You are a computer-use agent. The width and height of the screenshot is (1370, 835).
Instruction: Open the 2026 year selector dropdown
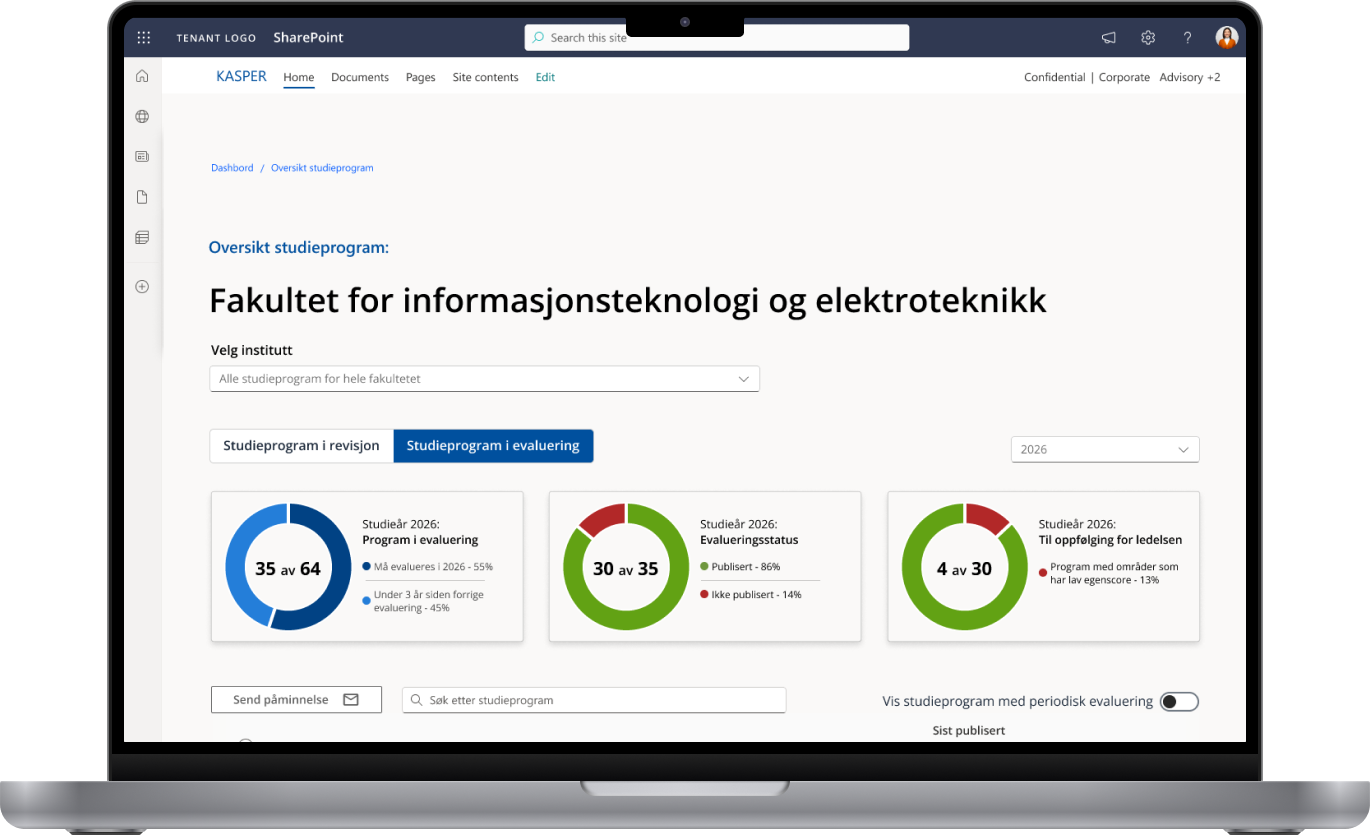(1104, 449)
